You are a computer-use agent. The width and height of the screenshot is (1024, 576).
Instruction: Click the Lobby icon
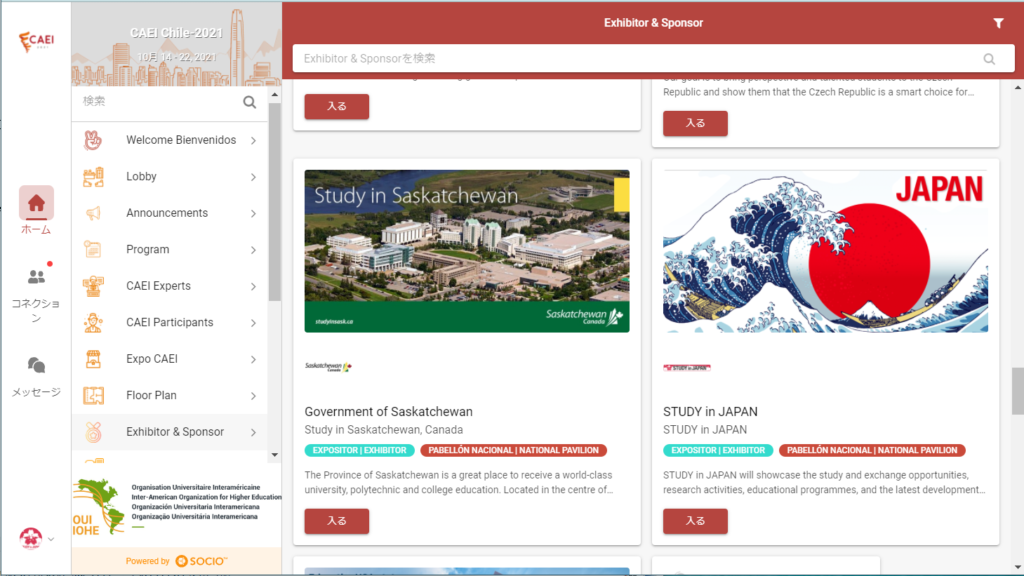(93, 177)
